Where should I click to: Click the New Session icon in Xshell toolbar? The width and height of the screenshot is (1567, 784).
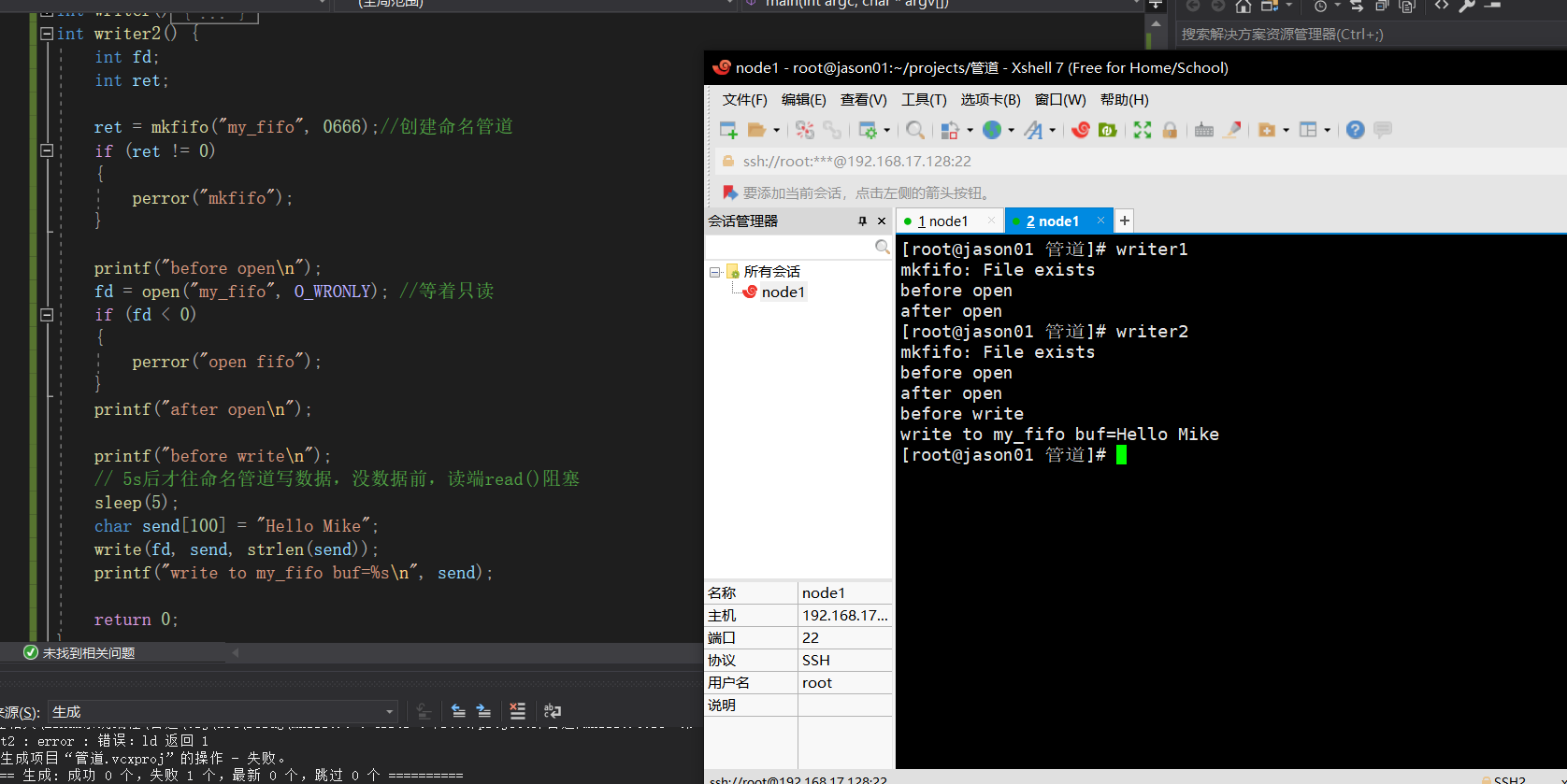pos(728,130)
